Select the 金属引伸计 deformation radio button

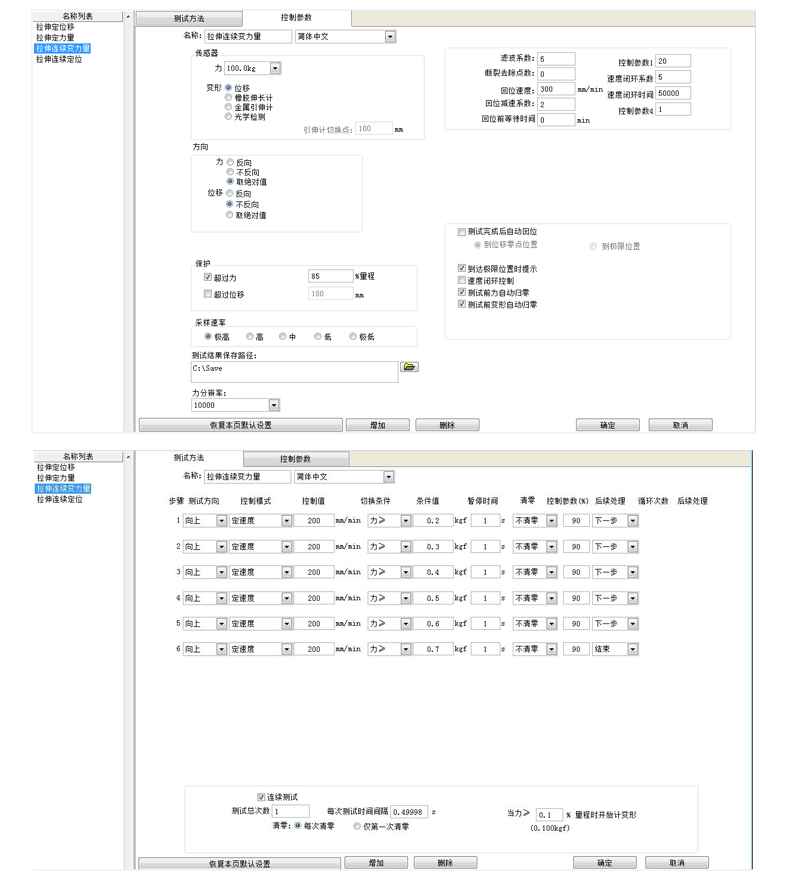[x=230, y=107]
